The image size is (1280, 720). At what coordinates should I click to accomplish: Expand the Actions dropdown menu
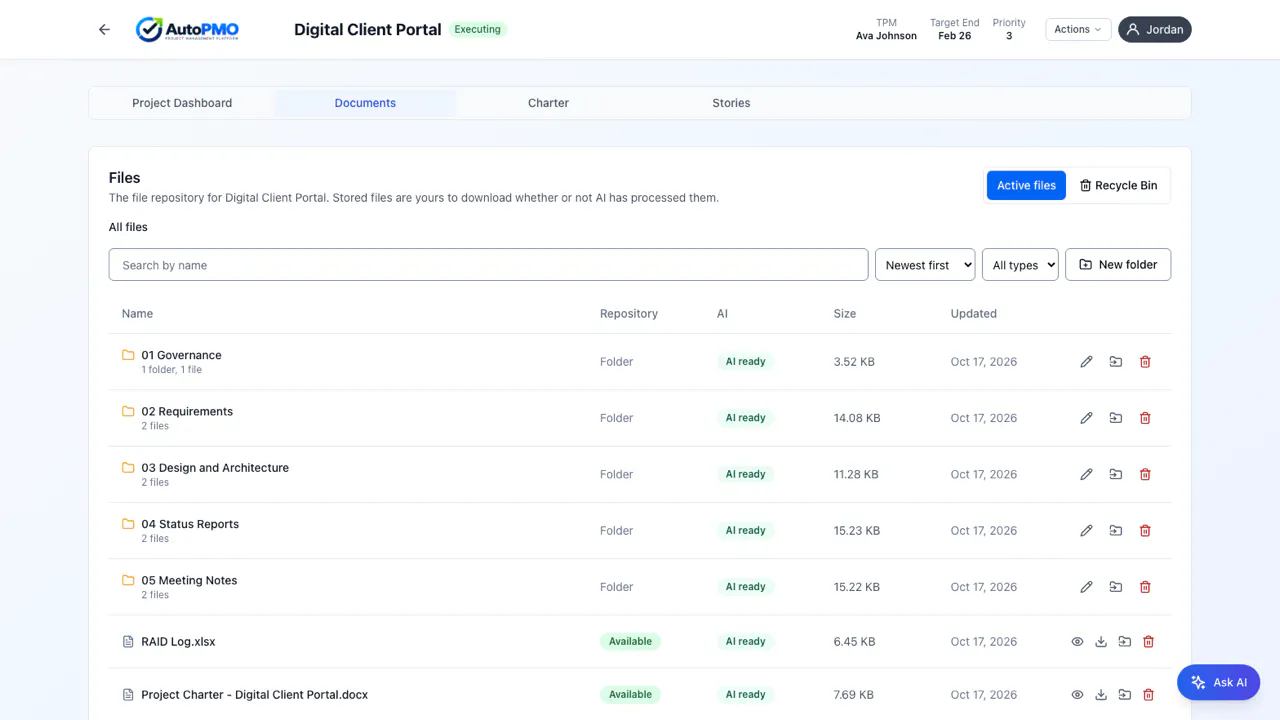pyautogui.click(x=1078, y=30)
